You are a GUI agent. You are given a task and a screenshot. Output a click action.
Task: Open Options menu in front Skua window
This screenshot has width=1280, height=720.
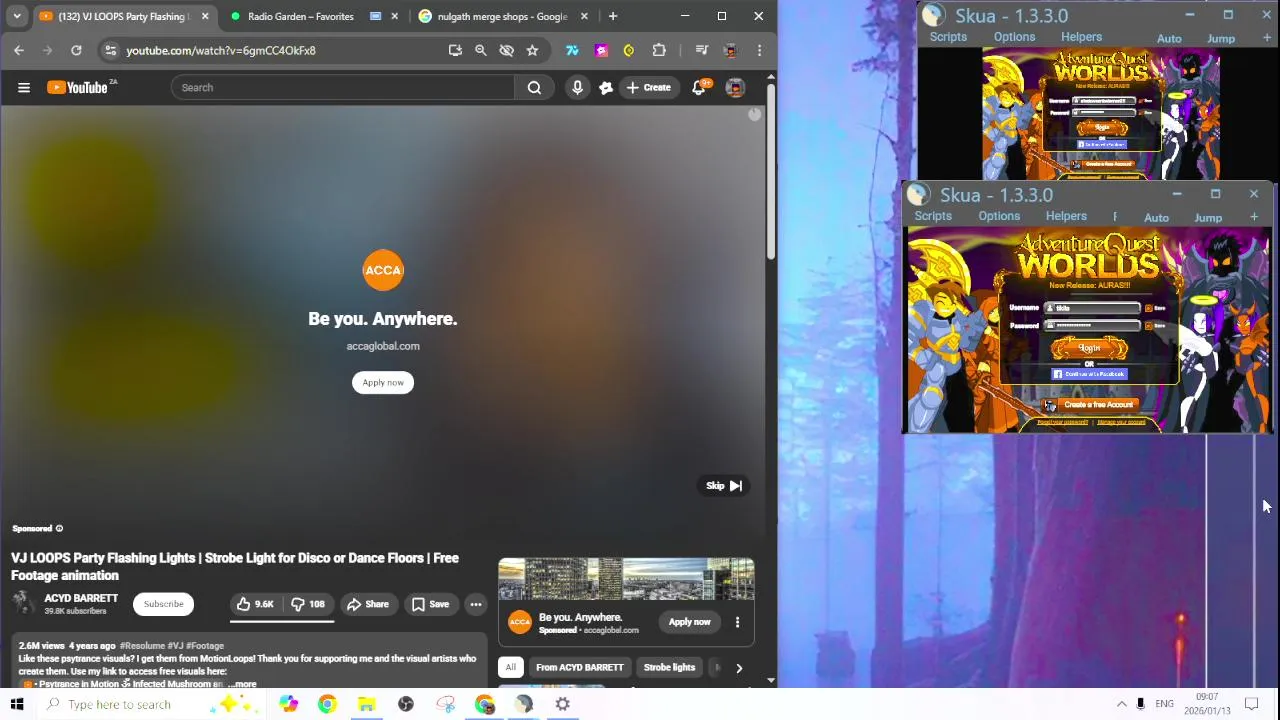(x=999, y=216)
